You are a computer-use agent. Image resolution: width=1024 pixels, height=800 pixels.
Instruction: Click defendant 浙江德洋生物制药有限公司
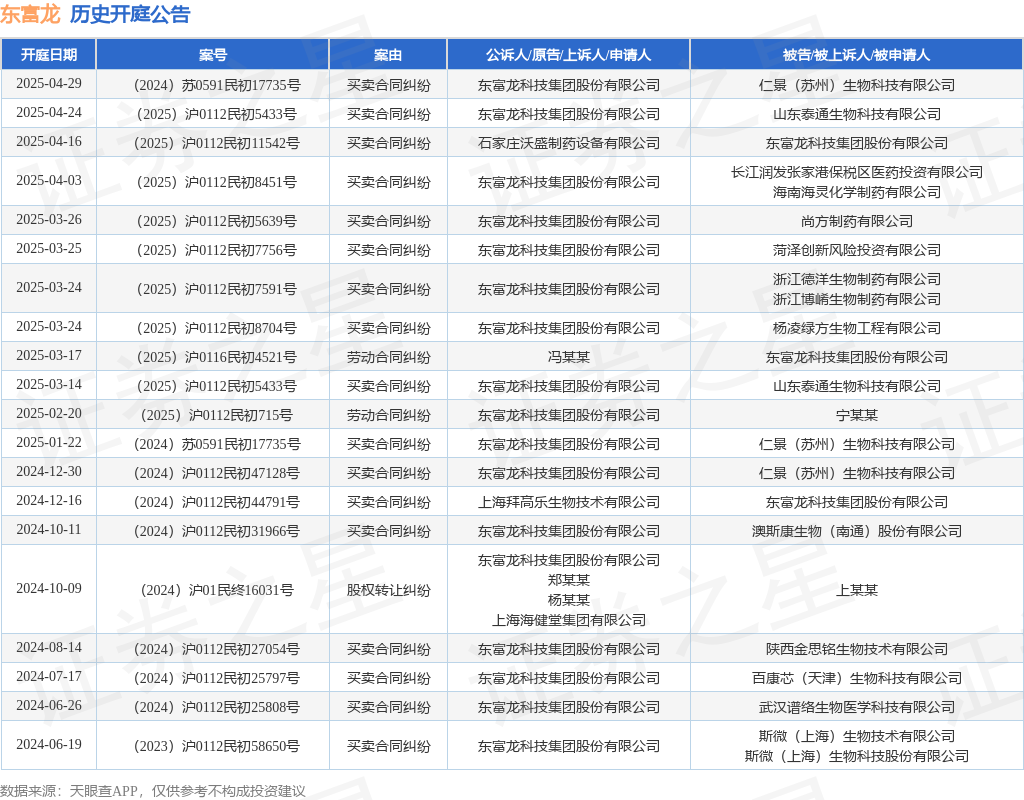pos(857,280)
